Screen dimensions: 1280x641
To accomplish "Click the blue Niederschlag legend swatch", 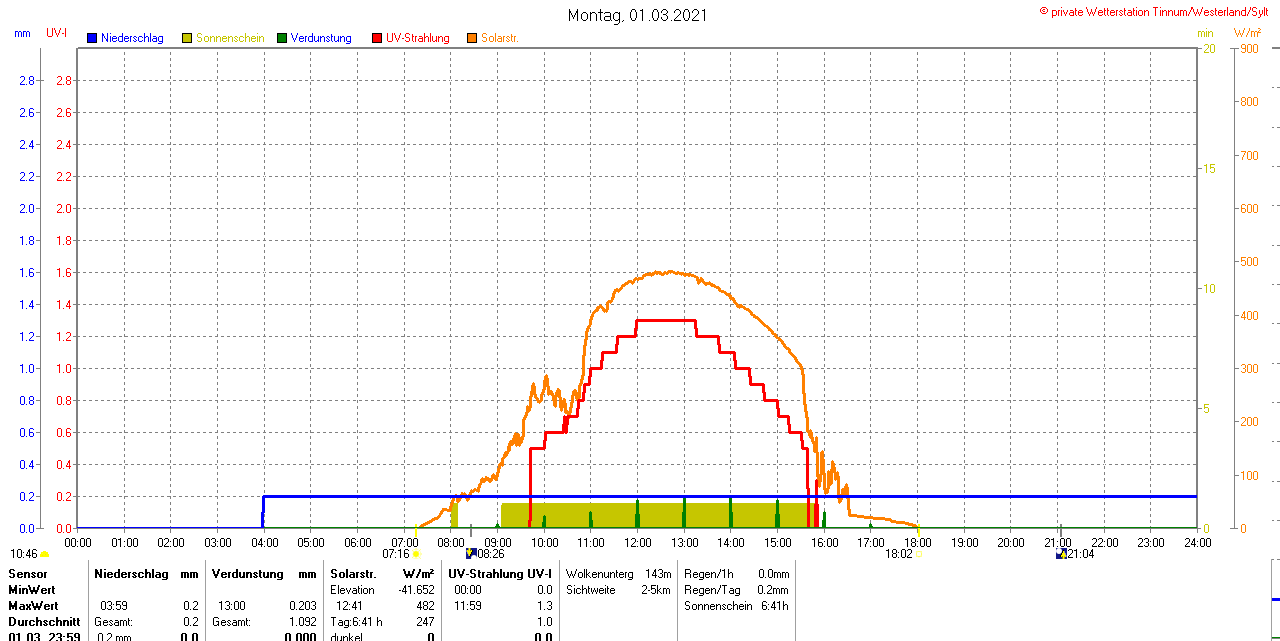I will tap(92, 38).
